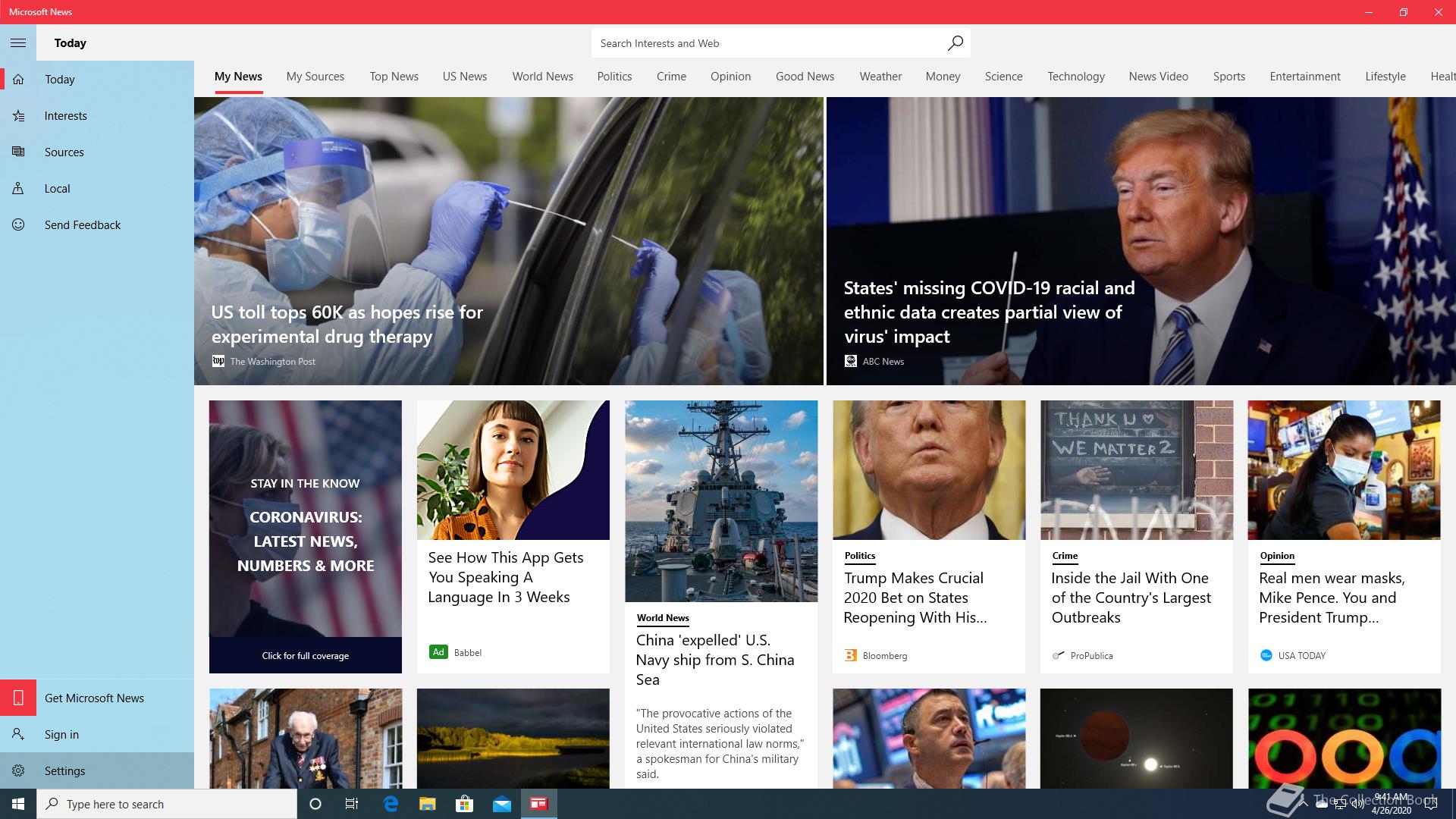The height and width of the screenshot is (819, 1456).
Task: Open Sources via the newspaper icon
Action: (18, 152)
